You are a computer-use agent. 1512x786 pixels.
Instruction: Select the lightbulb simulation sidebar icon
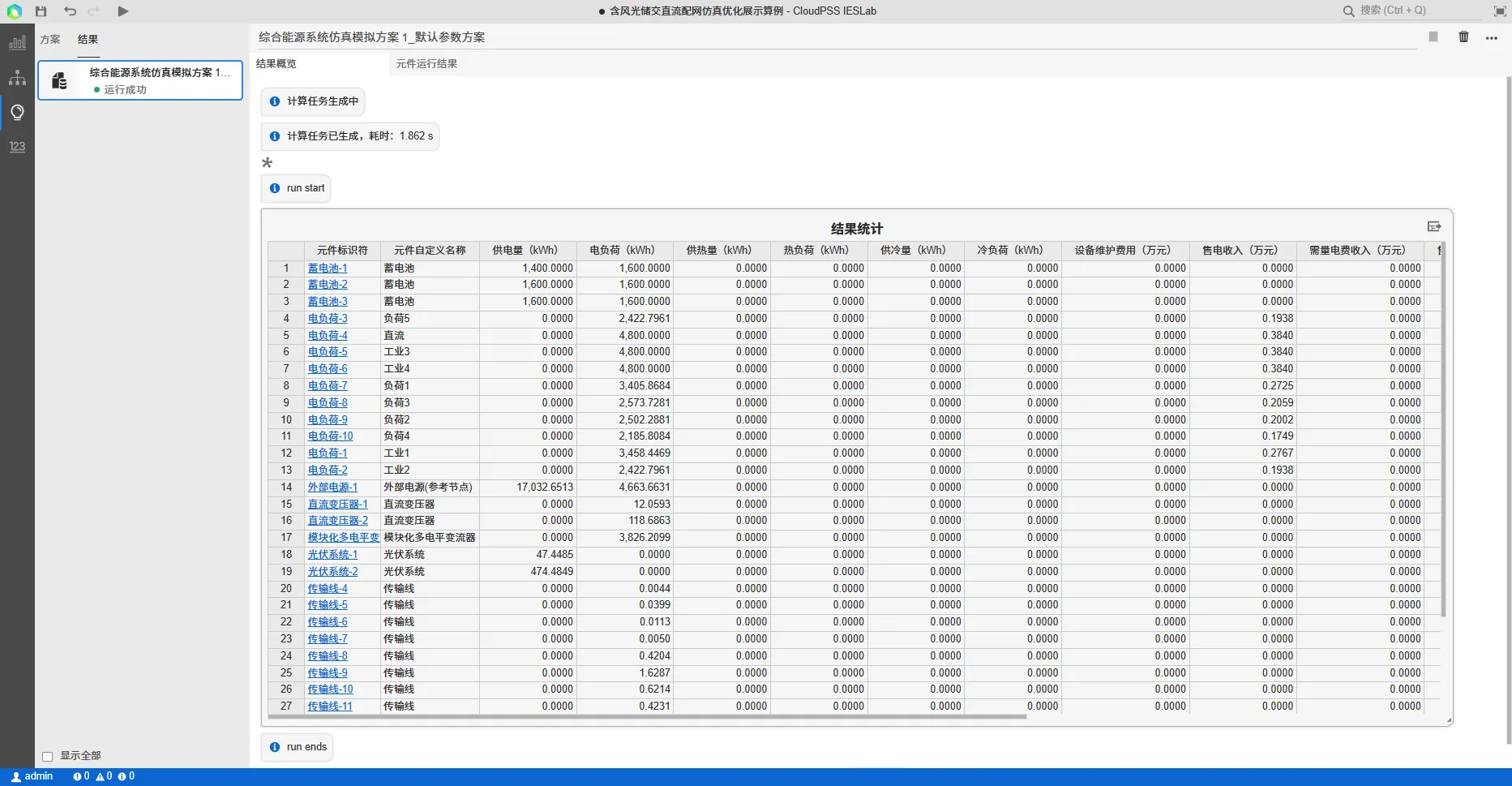(17, 112)
